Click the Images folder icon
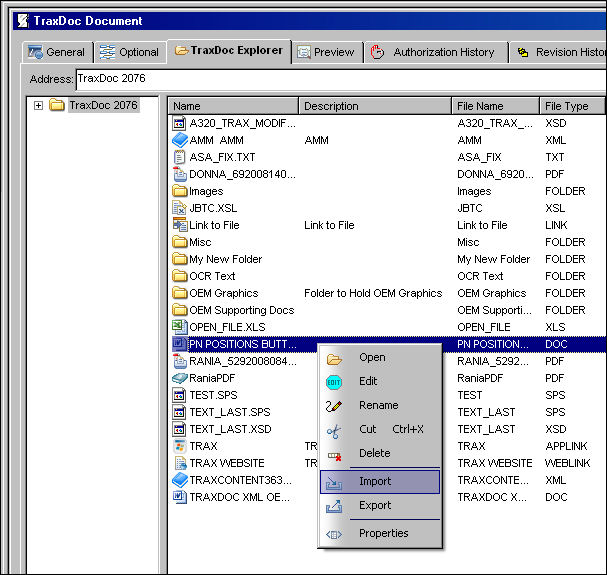 [180, 191]
